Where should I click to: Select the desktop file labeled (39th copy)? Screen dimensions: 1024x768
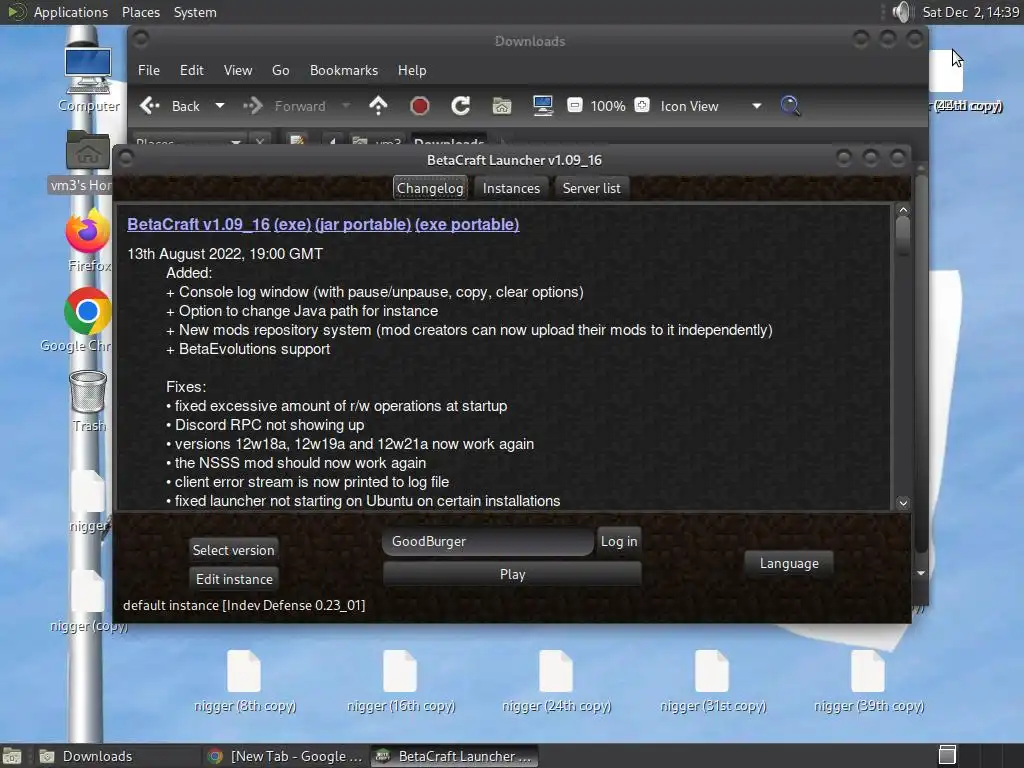pyautogui.click(x=869, y=680)
